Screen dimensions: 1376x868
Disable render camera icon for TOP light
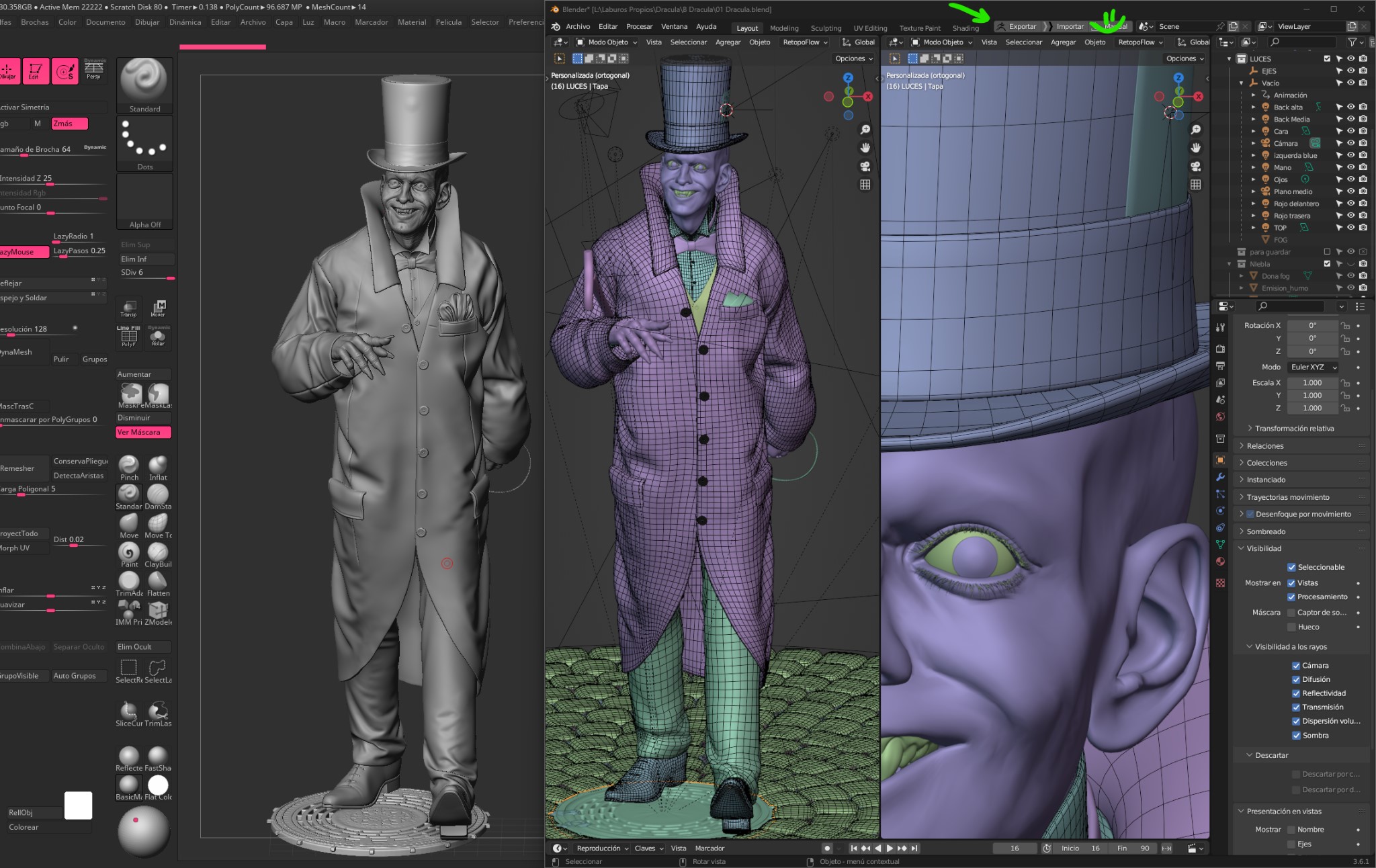(x=1363, y=228)
